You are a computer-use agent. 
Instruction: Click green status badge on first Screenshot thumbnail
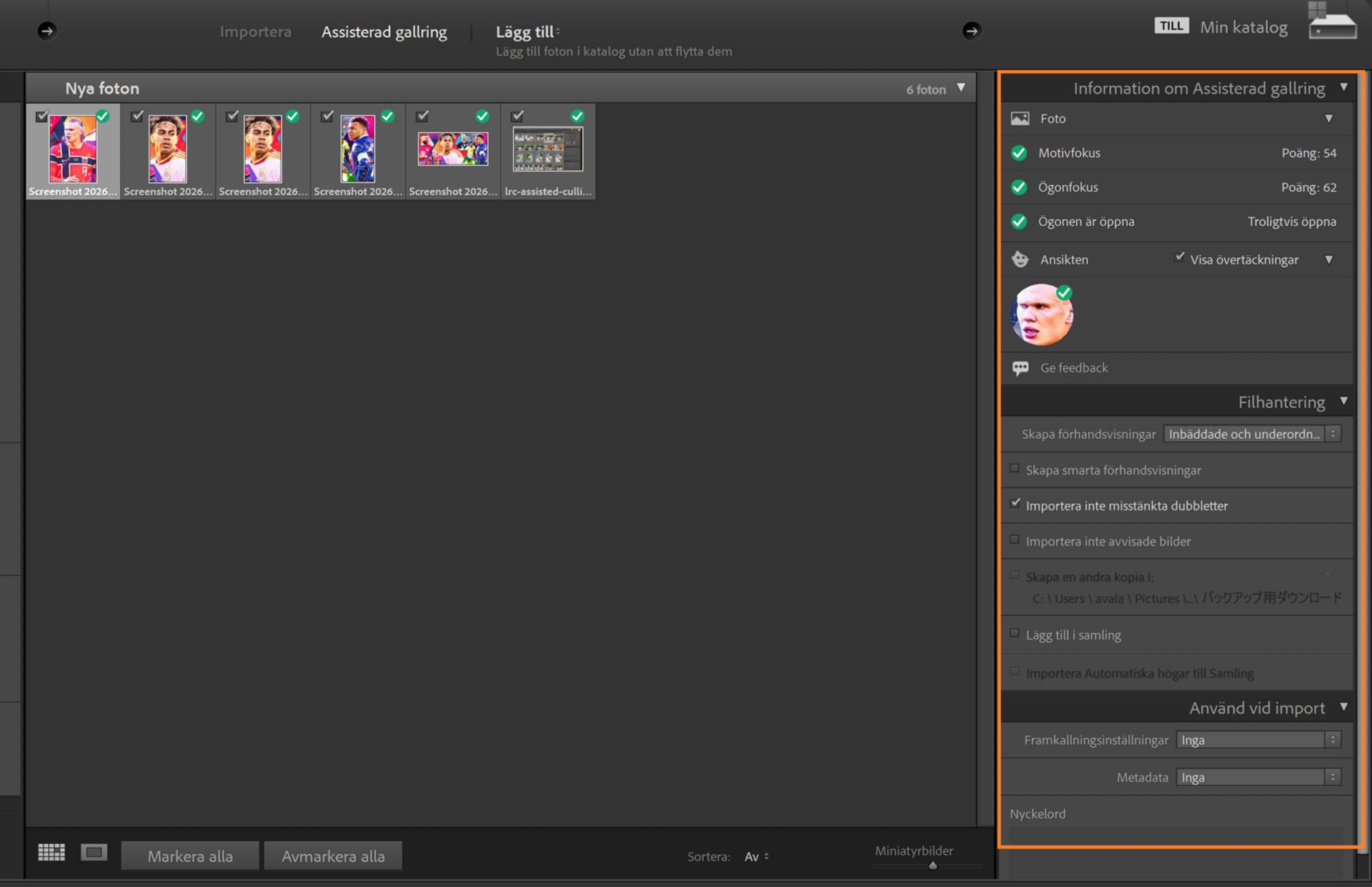coord(102,116)
